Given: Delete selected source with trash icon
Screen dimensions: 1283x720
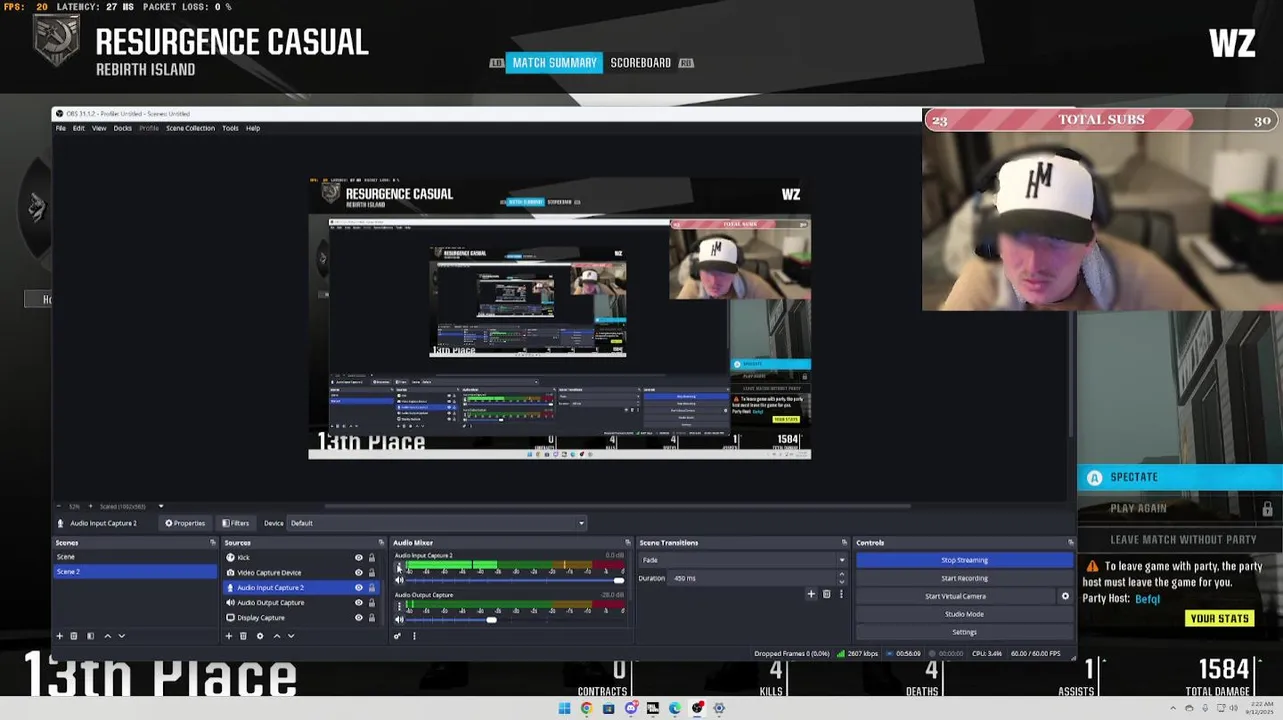Looking at the screenshot, I should coord(243,636).
